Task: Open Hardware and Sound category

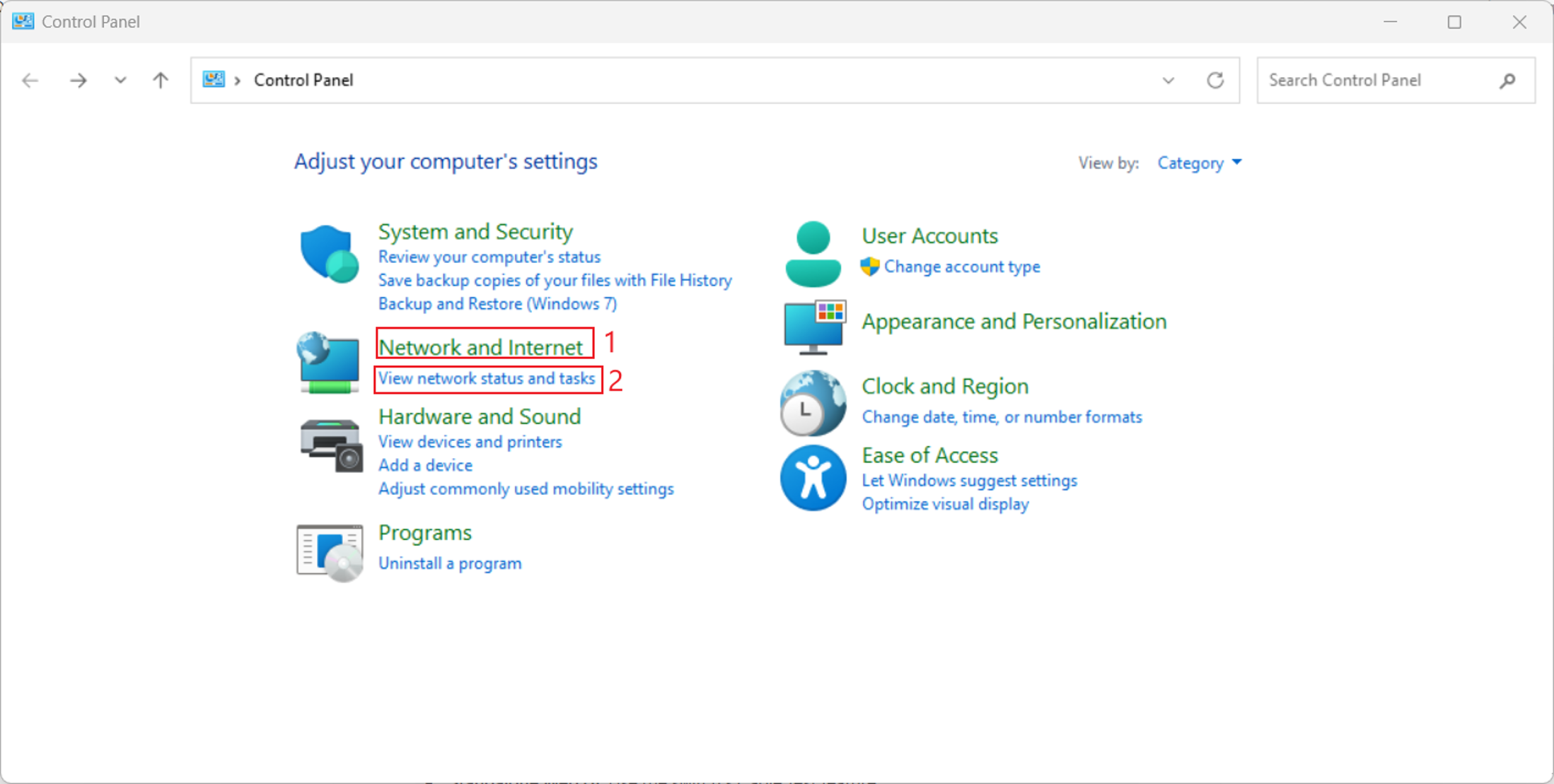Action: click(480, 416)
